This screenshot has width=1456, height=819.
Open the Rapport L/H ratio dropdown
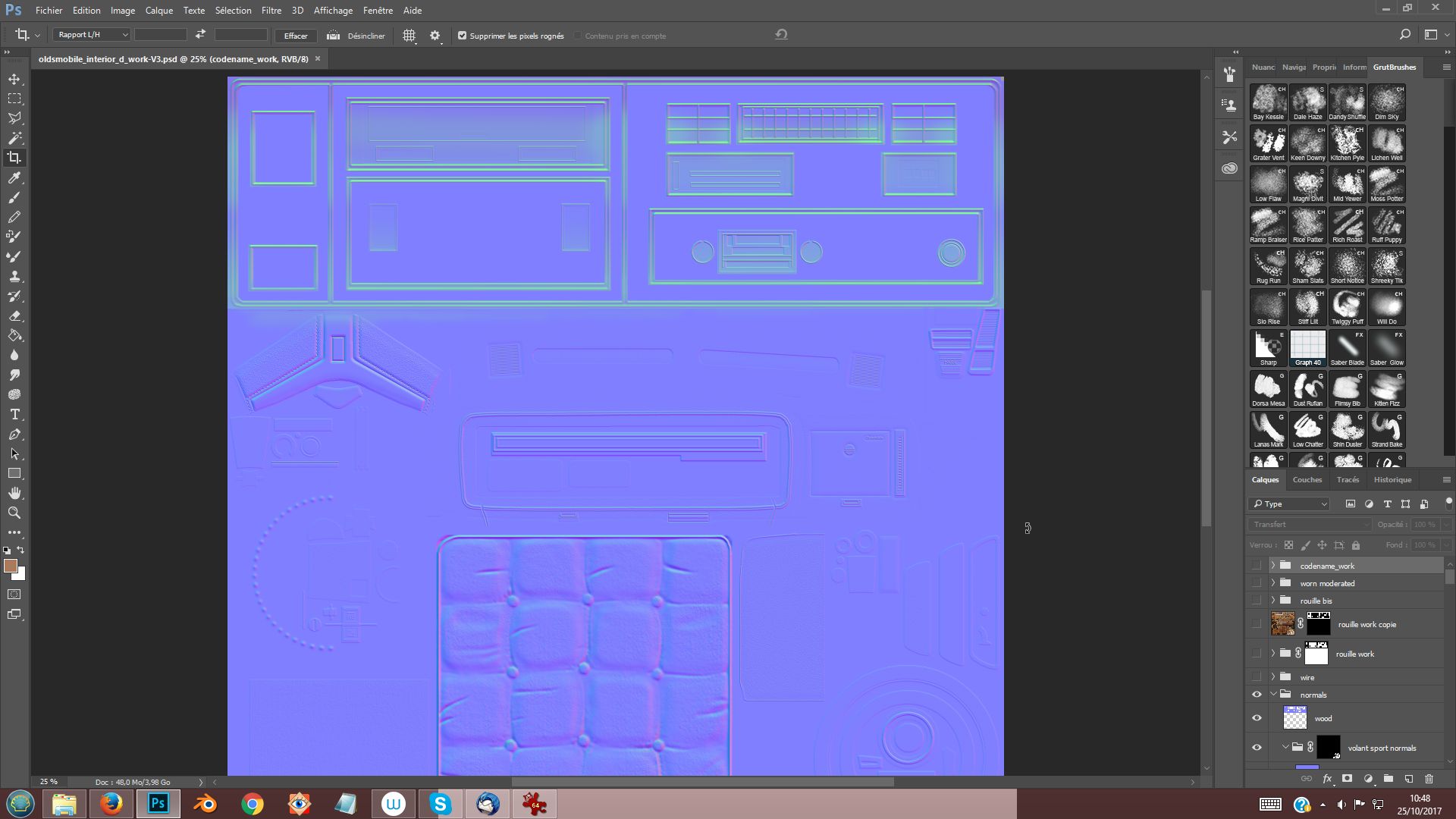pos(92,35)
